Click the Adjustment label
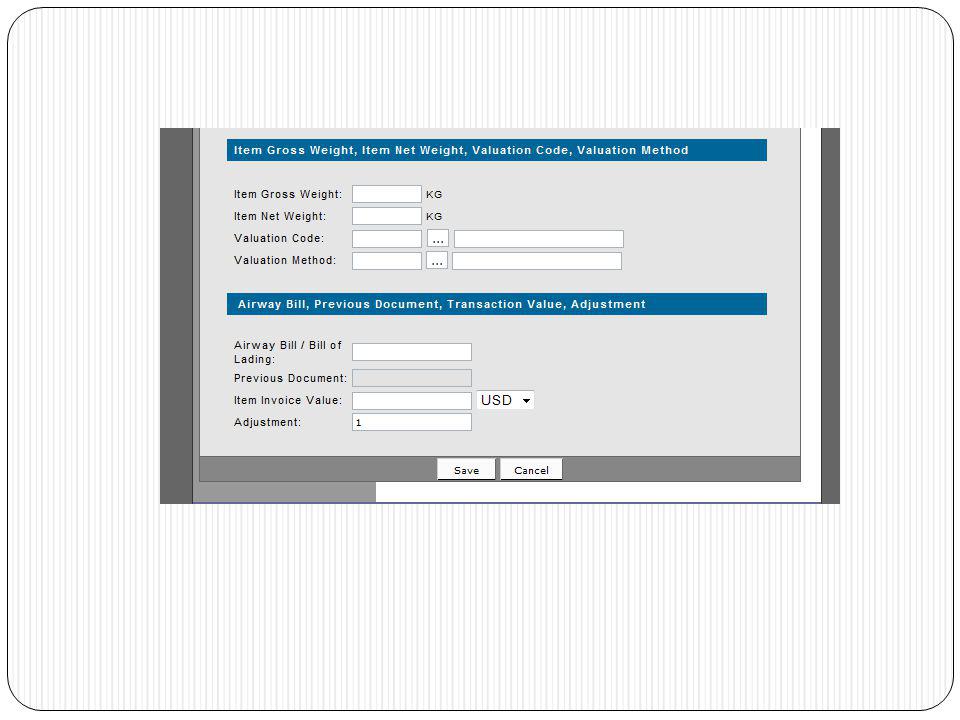960x720 pixels. (267, 422)
